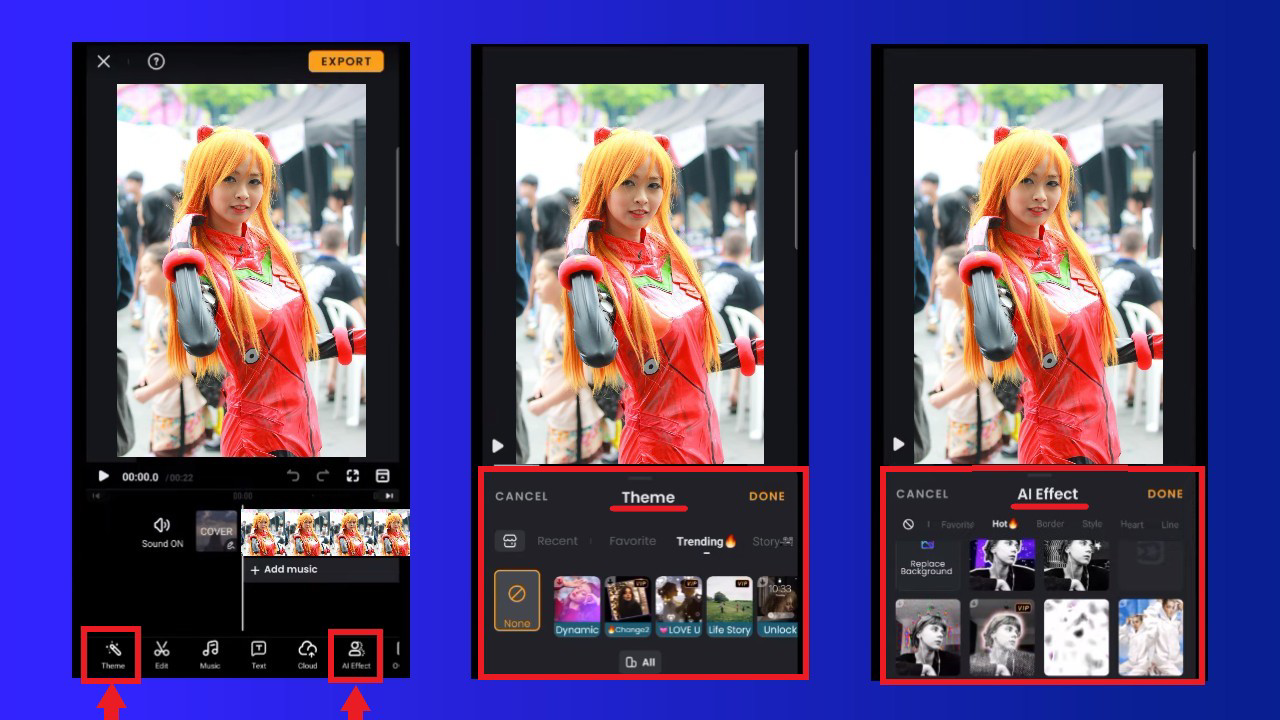Confirm the Theme panel with DONE
The width and height of the screenshot is (1280, 720).
(x=767, y=496)
